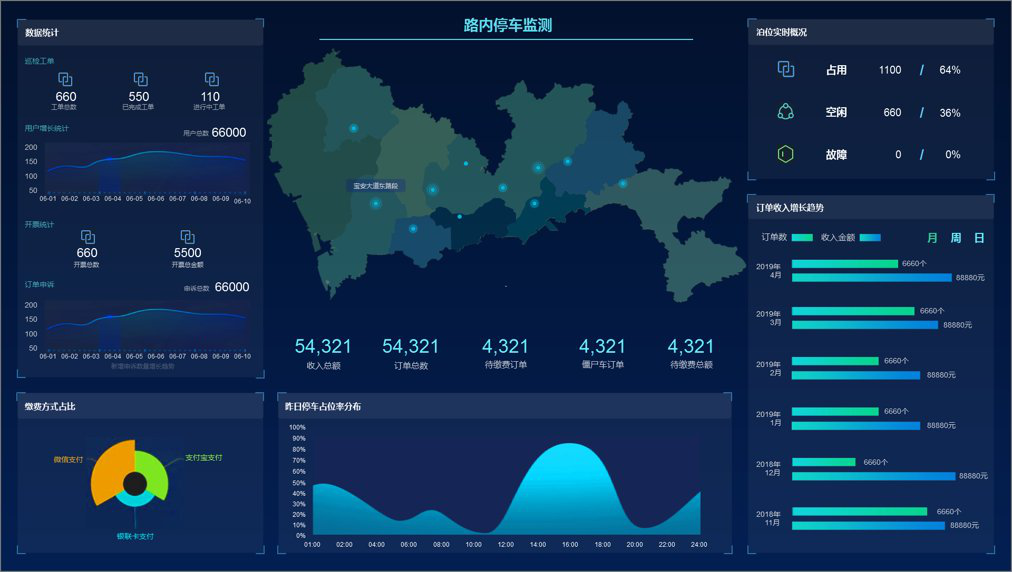Click the 2018年12月 收入金额 bar
1012x572 pixels.
pos(873,476)
